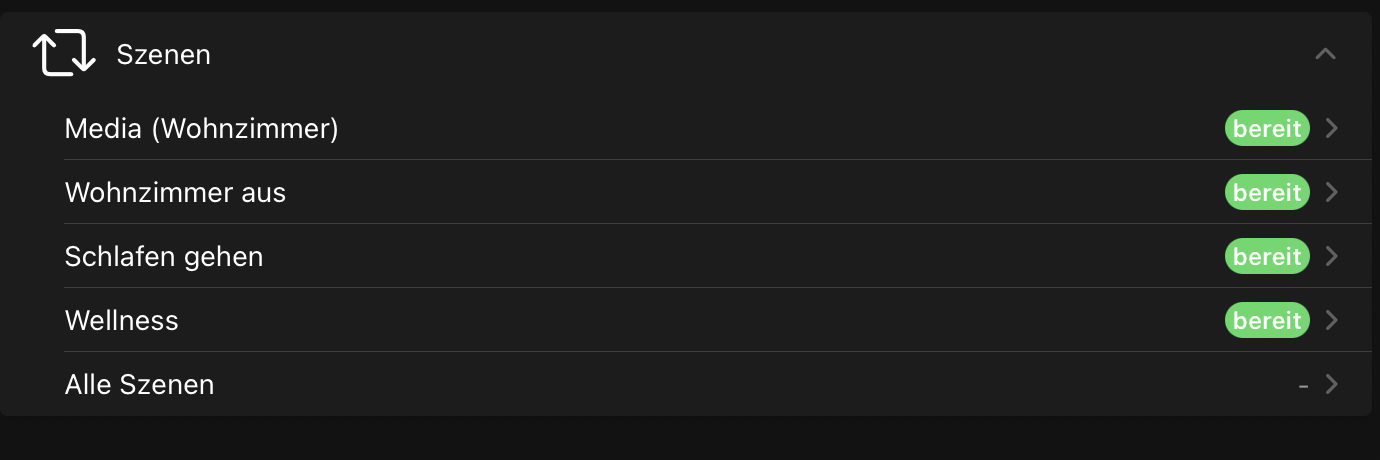
Task: Click the word Schlafen in the third scene row
Action: 109,257
